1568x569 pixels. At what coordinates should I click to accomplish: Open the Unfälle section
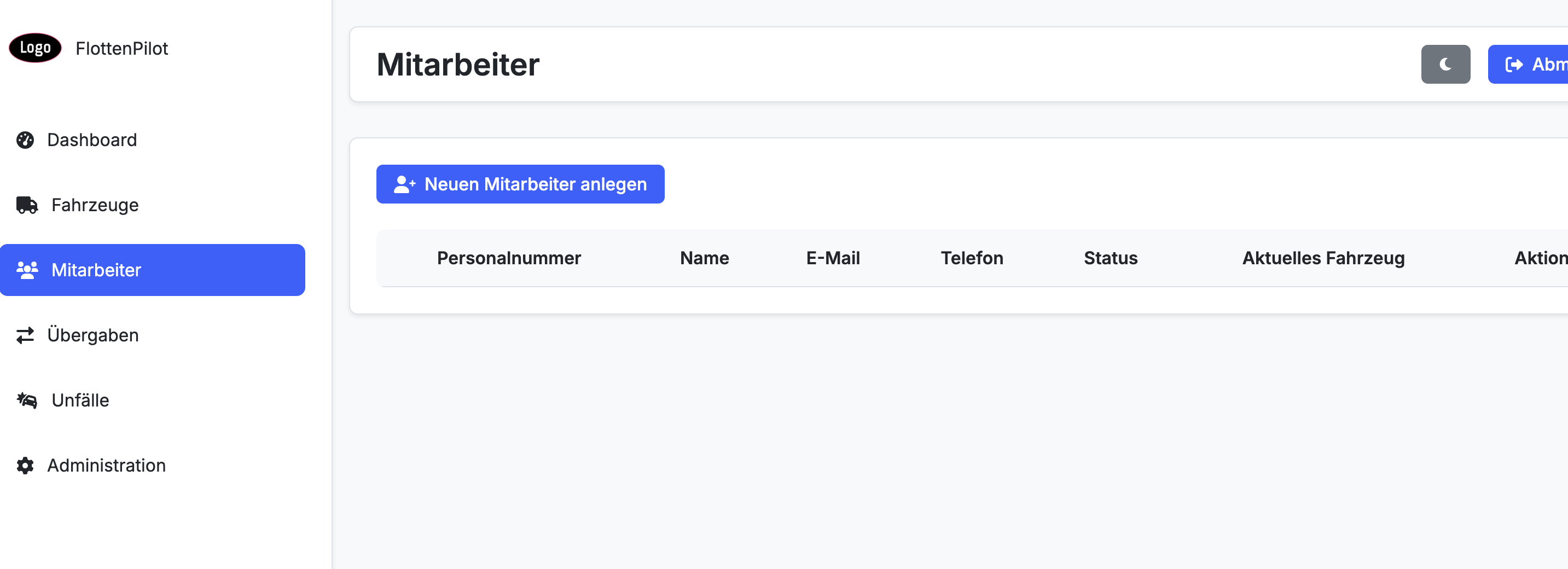coord(80,400)
